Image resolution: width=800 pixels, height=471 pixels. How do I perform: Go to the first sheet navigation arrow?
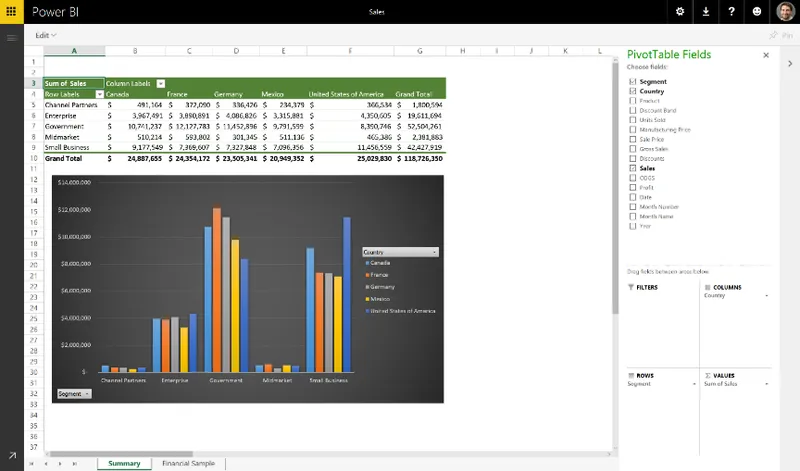click(x=32, y=464)
